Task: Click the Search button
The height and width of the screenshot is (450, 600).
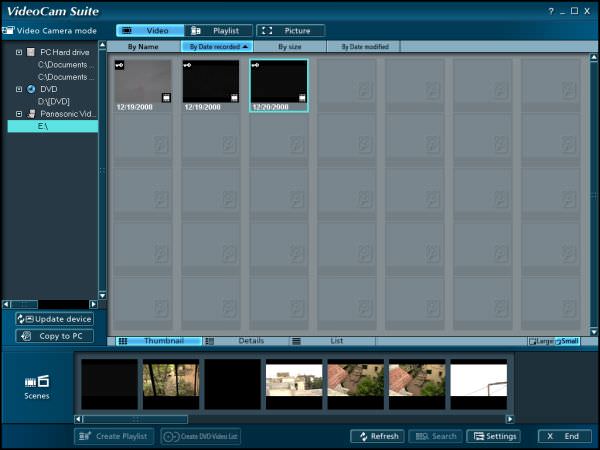Action: (x=435, y=436)
